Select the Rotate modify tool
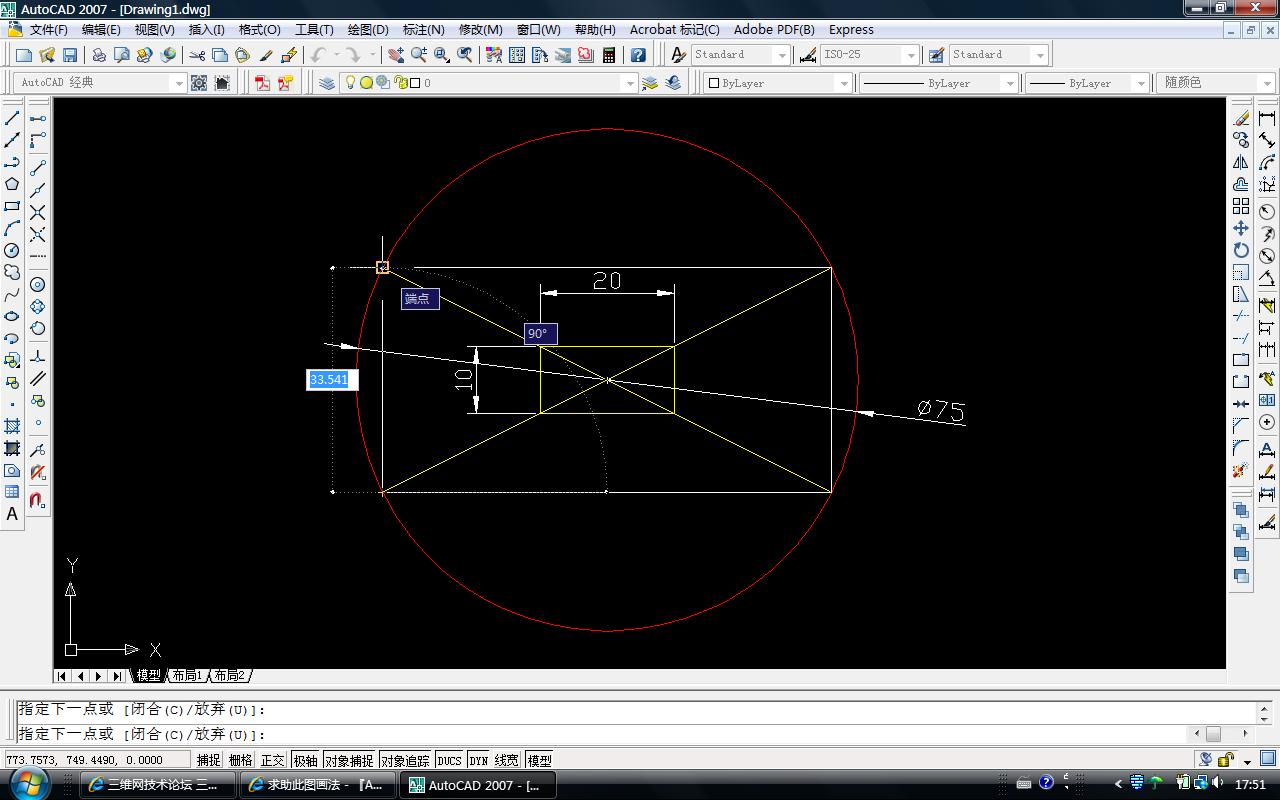Image resolution: width=1280 pixels, height=800 pixels. click(1241, 250)
